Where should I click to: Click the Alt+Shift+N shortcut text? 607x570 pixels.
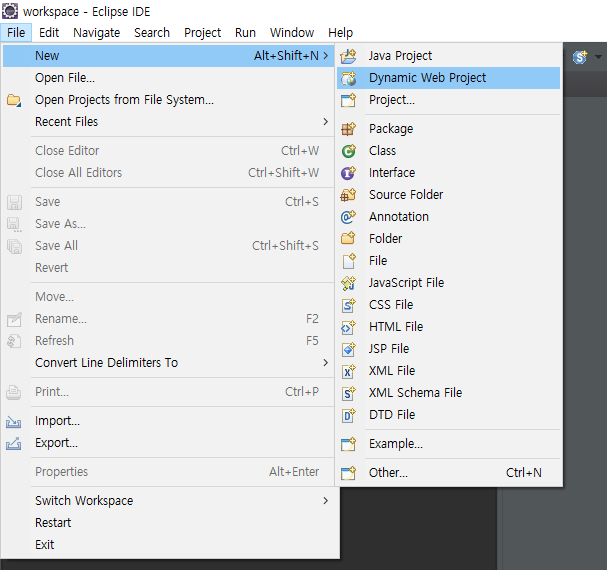click(x=286, y=56)
